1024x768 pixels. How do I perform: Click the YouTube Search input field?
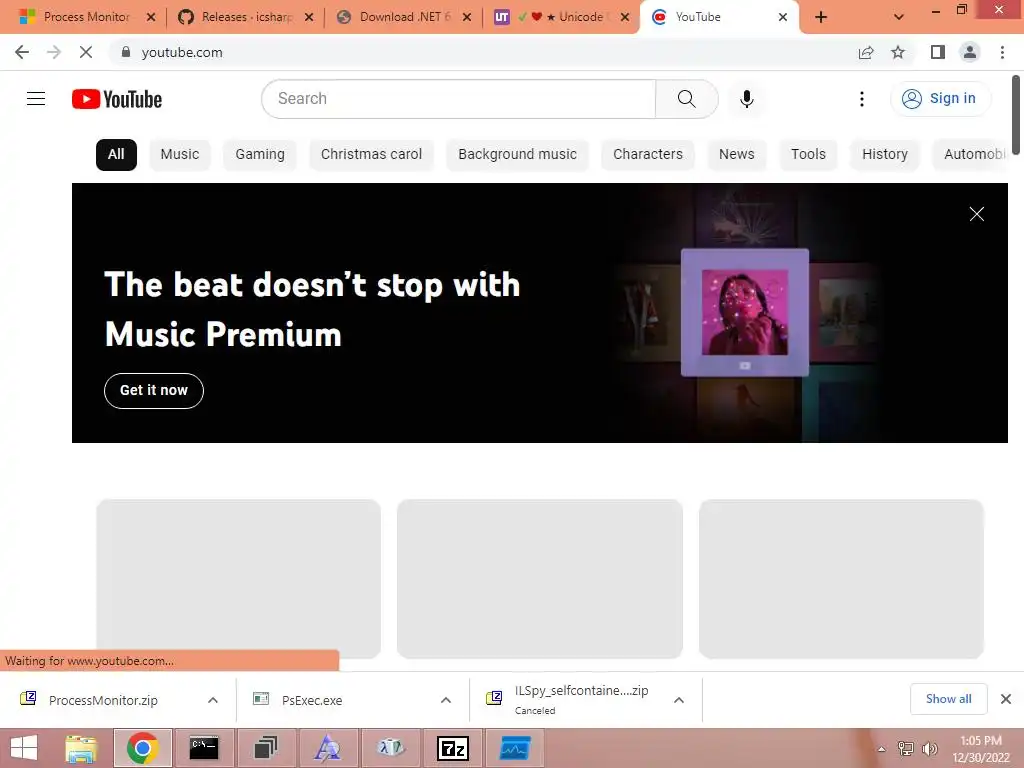tap(458, 99)
